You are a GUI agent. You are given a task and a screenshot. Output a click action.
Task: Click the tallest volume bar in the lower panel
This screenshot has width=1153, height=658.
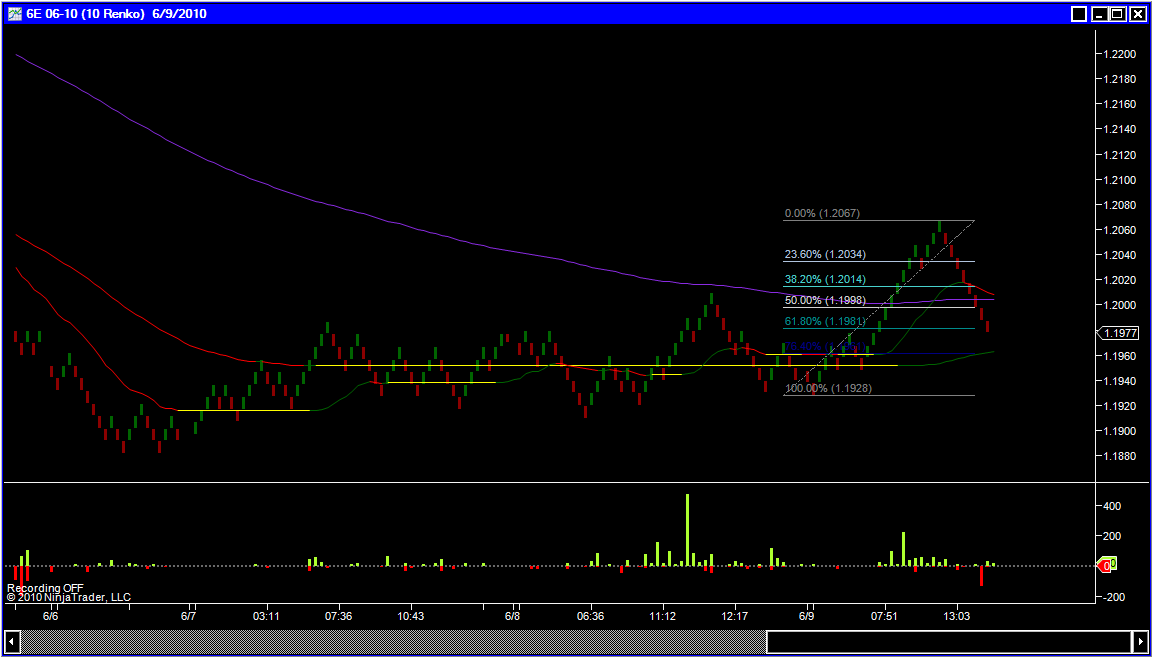coord(688,529)
